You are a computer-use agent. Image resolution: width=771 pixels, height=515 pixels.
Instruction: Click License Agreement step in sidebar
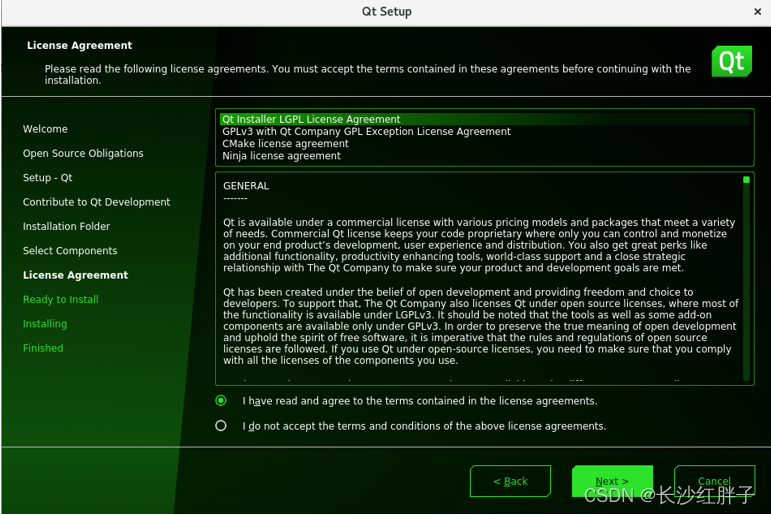pyautogui.click(x=75, y=275)
